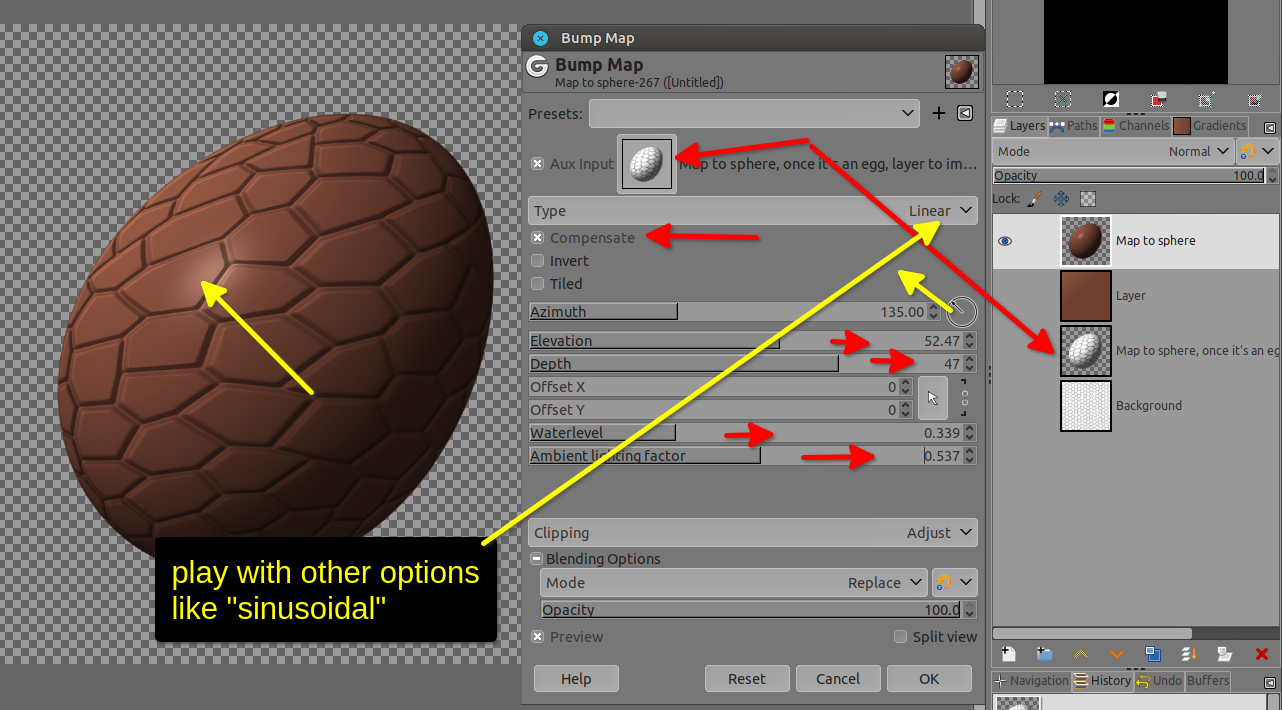Click the offset X/Y chain link icon
1282x710 pixels.
[x=964, y=398]
